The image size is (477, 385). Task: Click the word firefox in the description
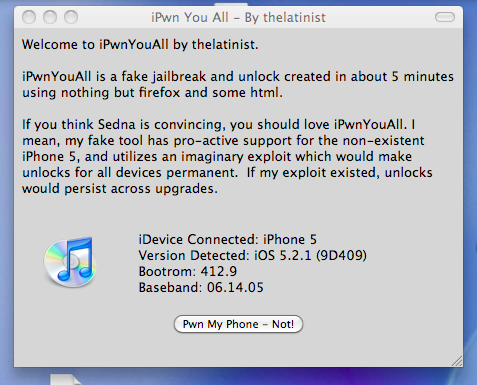click(159, 92)
